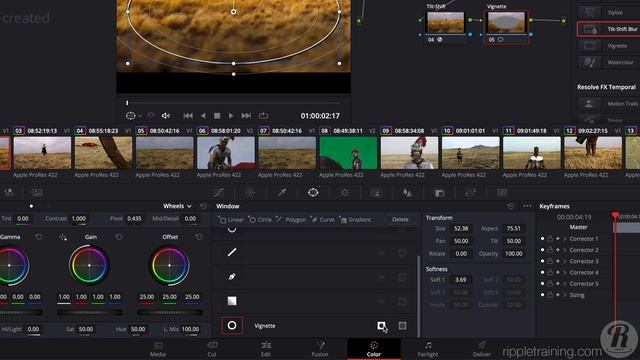Image resolution: width=640 pixels, height=360 pixels.
Task: Open the Power Window palette icon
Action: tap(313, 192)
